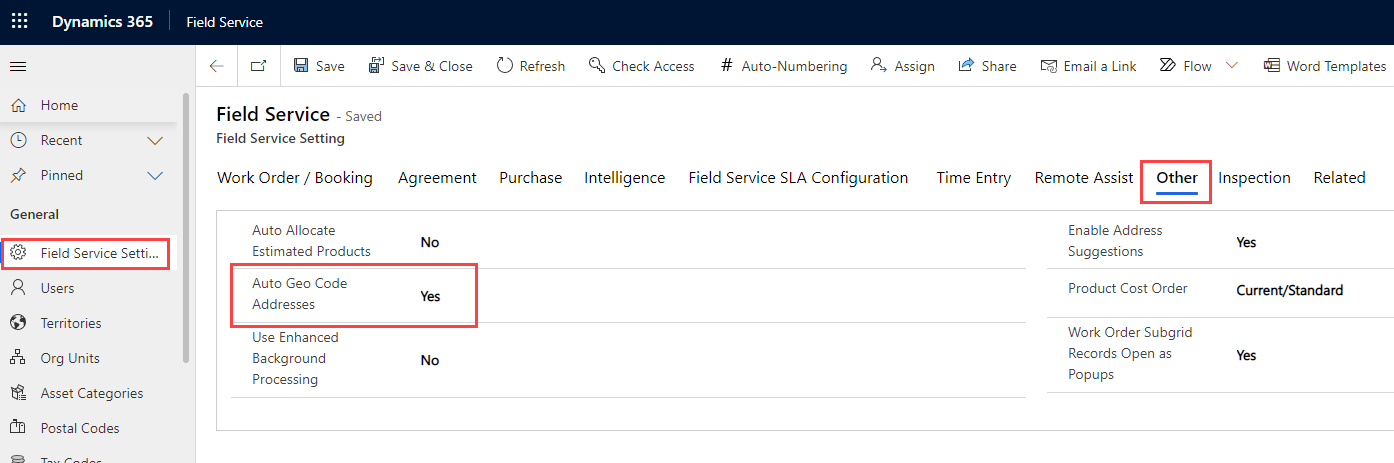Click the sidebar vertical scrollbar
Viewport: 1394px width, 463px height.
[185, 228]
